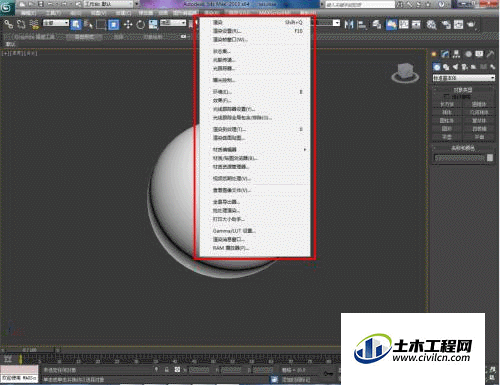The height and width of the screenshot is (385, 500).
Task: Switch to the Motion panel tab
Action: [x=468, y=54]
